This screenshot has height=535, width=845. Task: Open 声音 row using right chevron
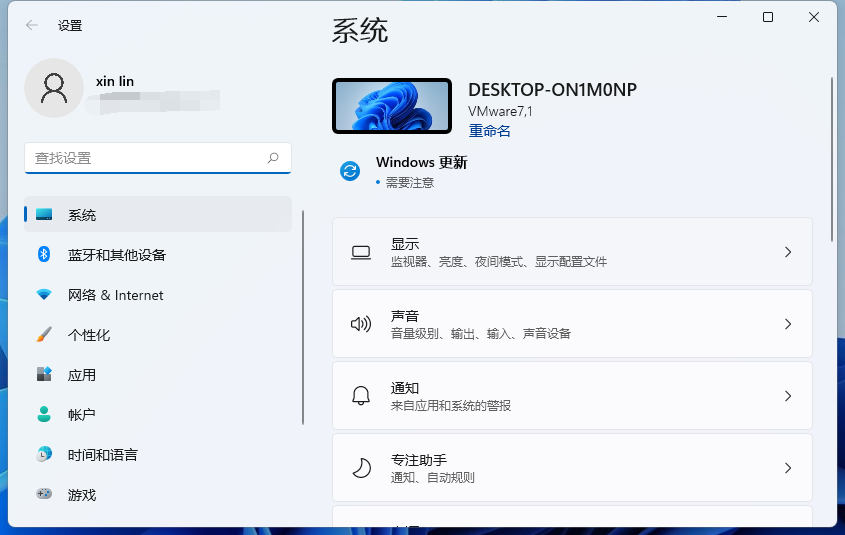[x=788, y=324]
